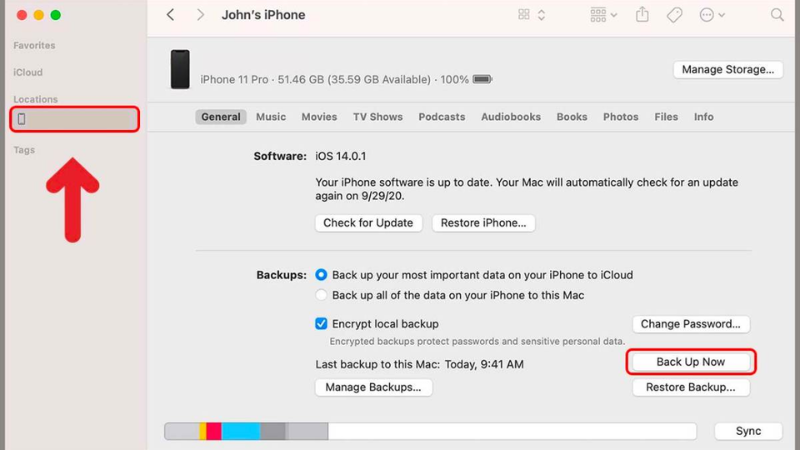This screenshot has width=800, height=450.
Task: Click the Tags sidebar heading
Action: click(24, 150)
